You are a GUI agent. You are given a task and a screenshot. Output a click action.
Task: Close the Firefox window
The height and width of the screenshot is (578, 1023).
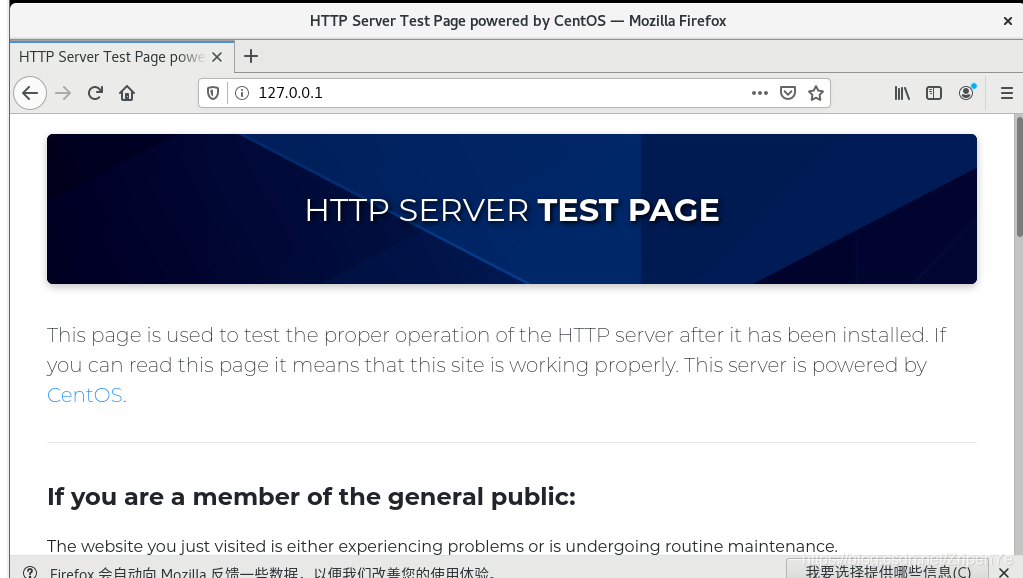(x=1007, y=21)
